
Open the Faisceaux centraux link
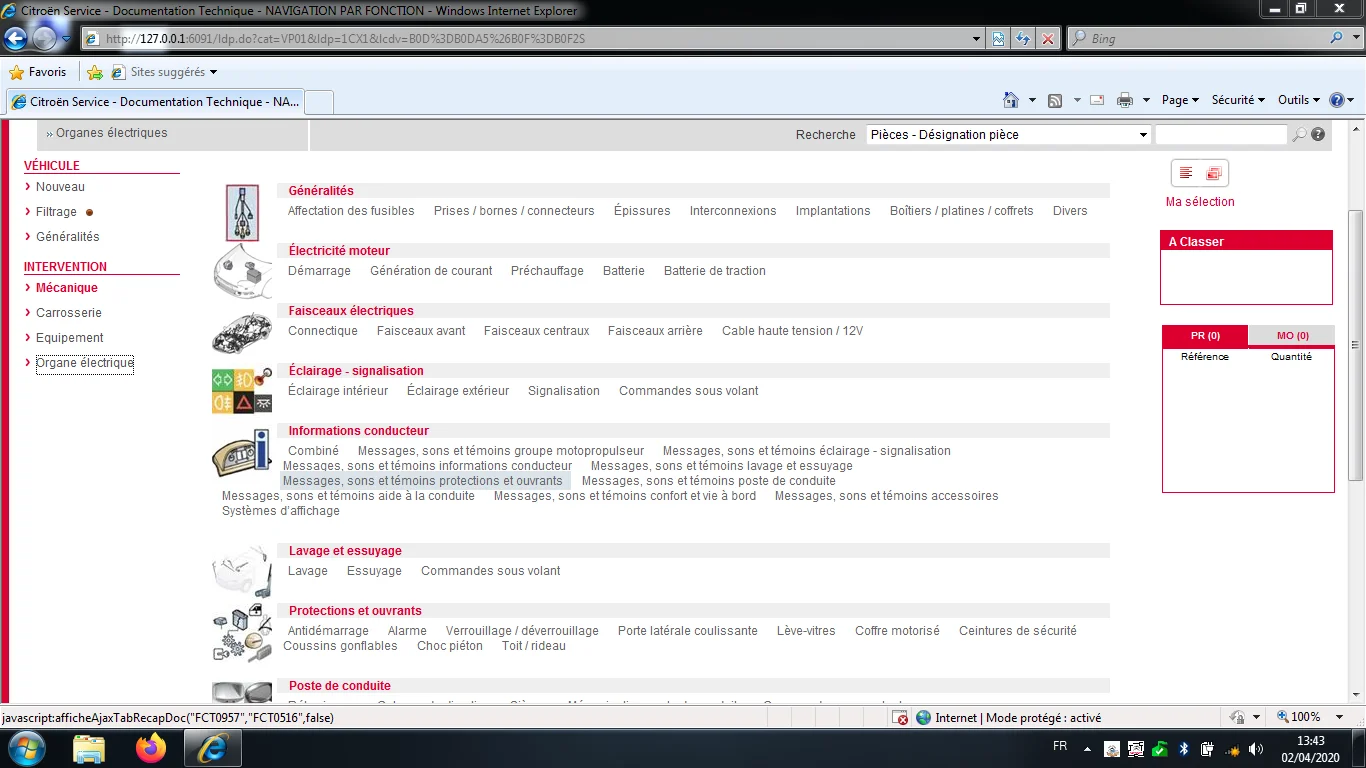[537, 331]
